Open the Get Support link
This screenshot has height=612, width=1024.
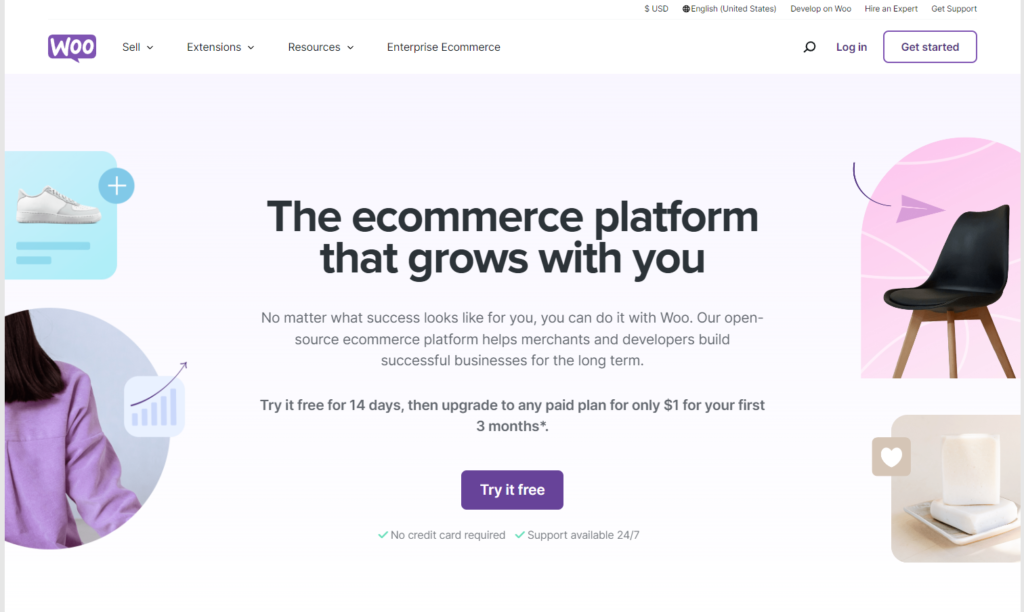tap(954, 9)
